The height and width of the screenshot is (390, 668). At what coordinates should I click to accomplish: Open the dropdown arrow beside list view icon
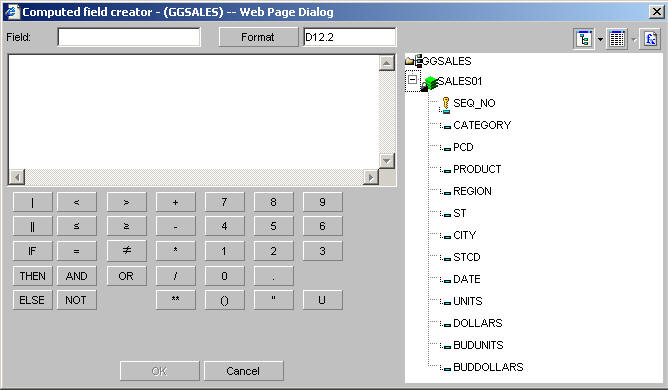tap(633, 39)
